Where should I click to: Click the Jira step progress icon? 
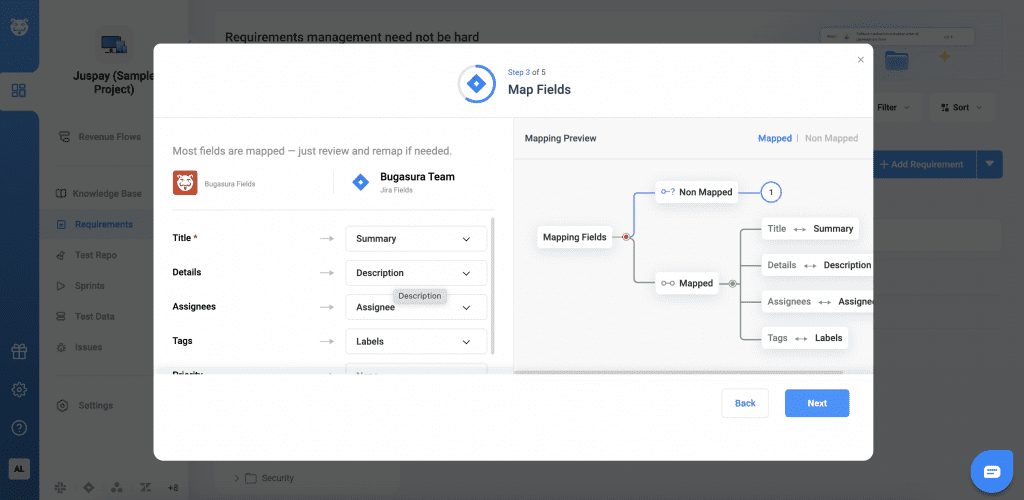coord(477,85)
